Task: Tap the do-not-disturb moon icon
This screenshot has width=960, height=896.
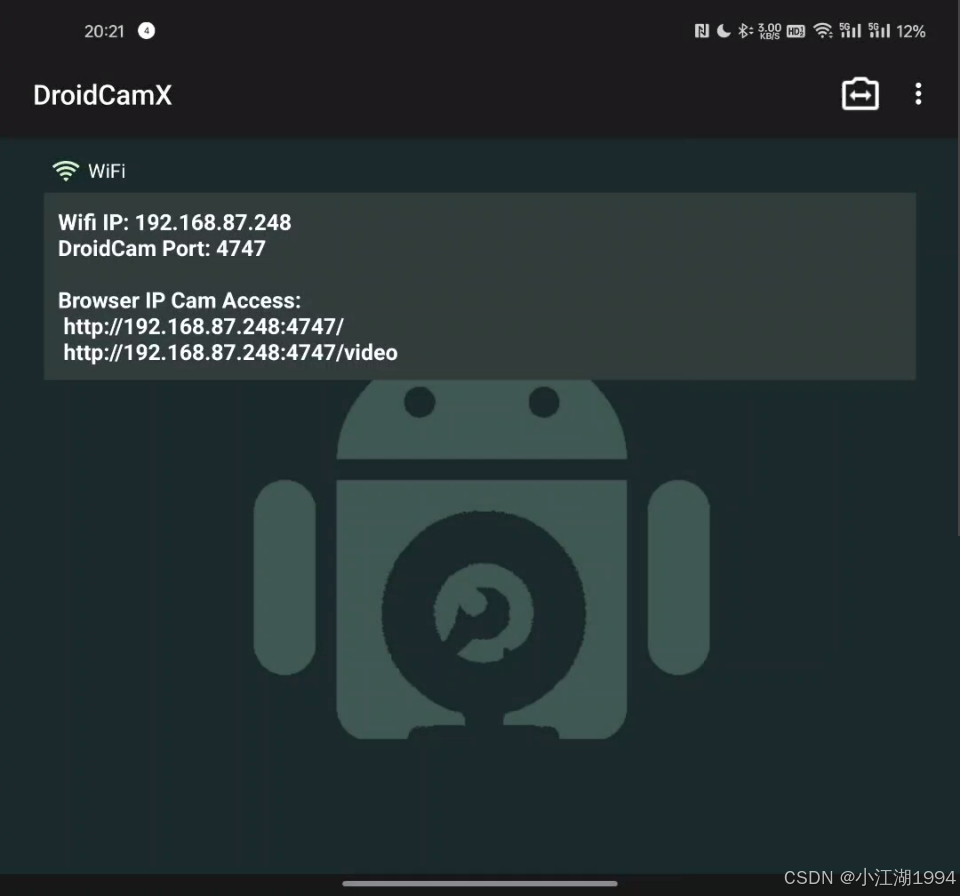Action: 724,31
